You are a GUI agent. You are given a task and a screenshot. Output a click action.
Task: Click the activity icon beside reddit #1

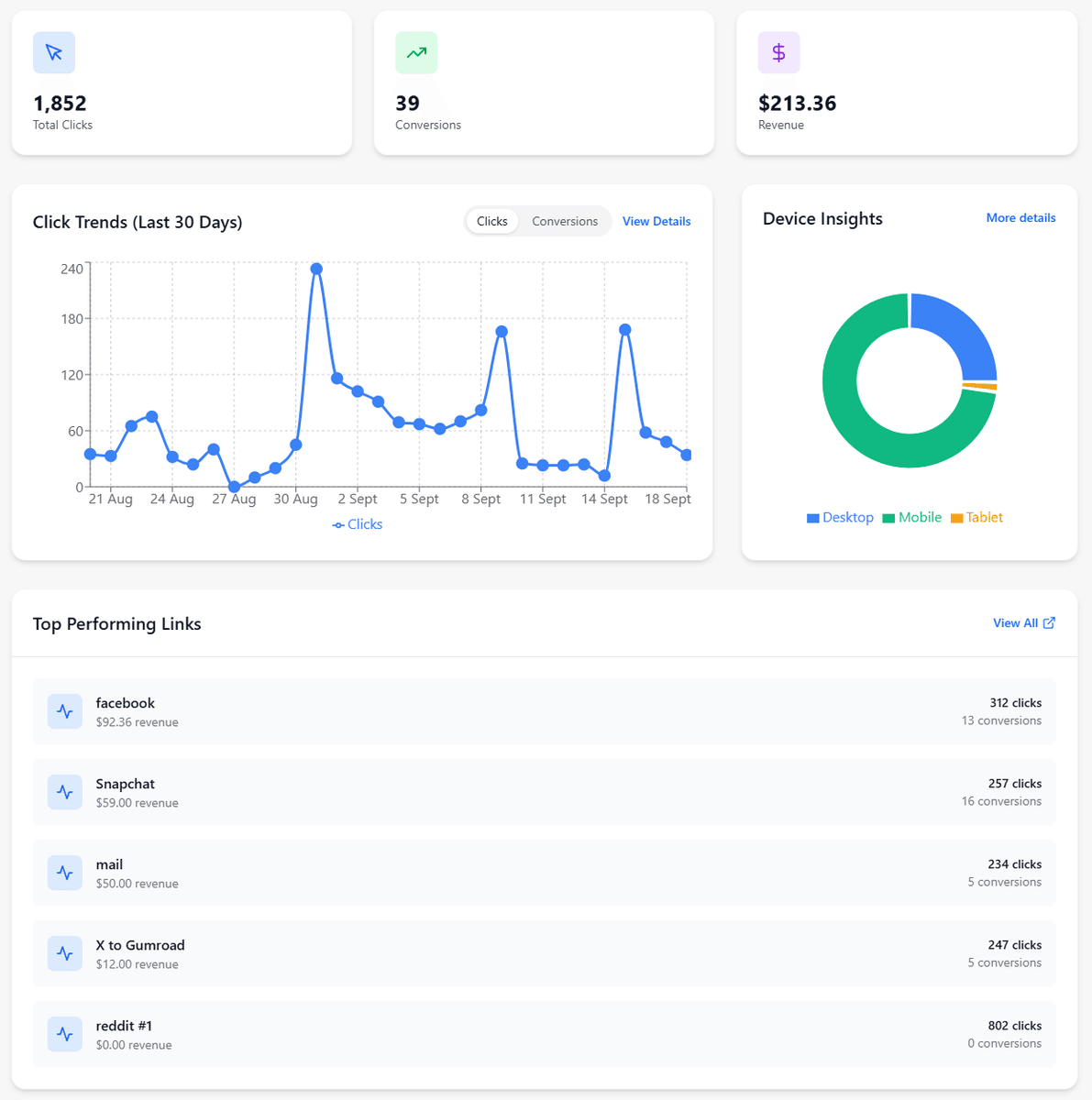[x=65, y=1034]
